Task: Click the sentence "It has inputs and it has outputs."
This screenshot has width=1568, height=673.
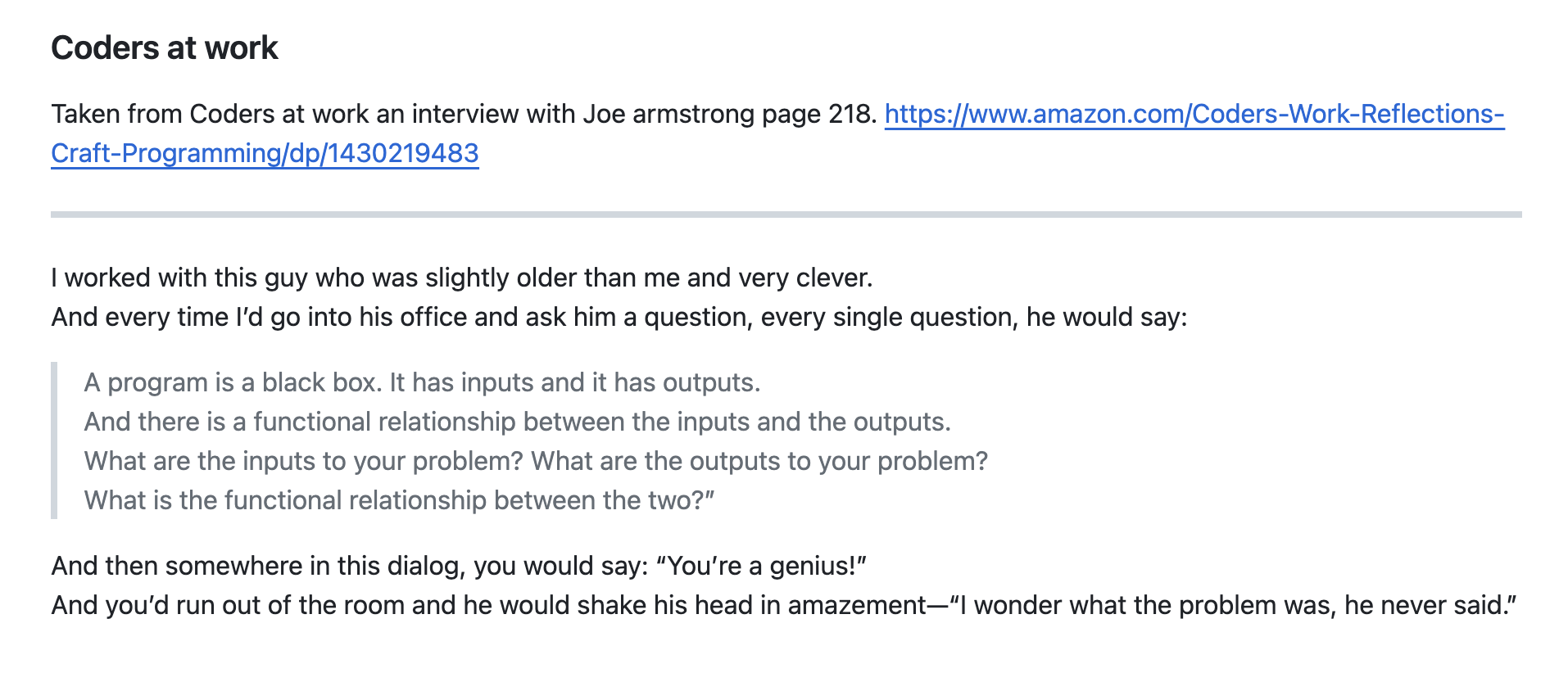Action: (575, 382)
